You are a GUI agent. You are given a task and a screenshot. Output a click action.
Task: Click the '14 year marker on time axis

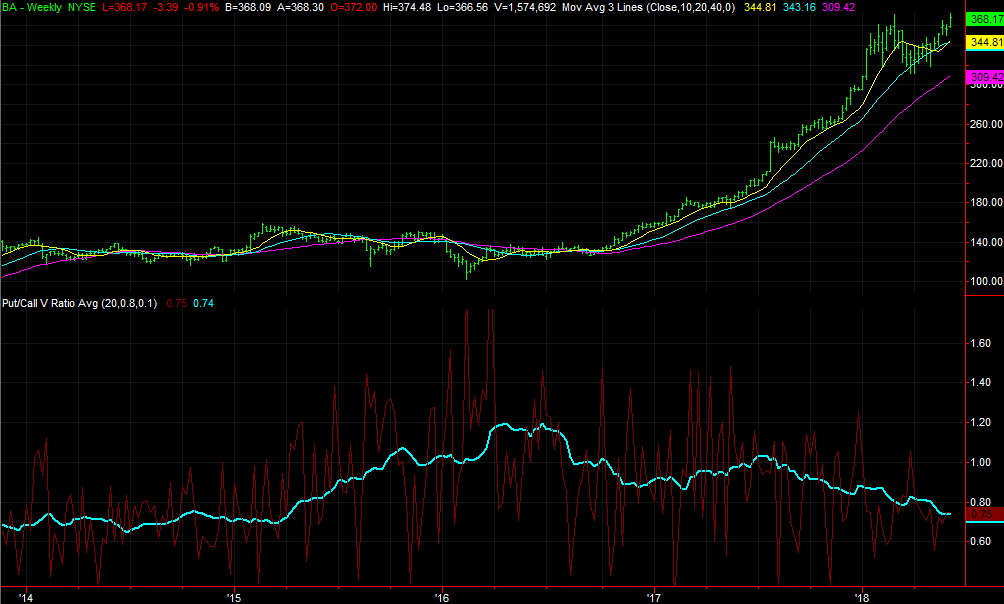pyautogui.click(x=26, y=598)
